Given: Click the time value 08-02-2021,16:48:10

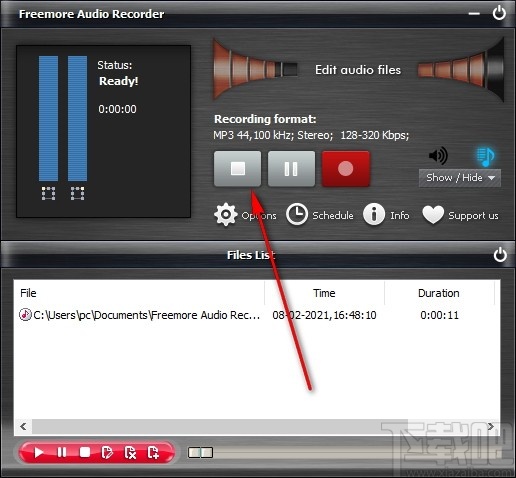Looking at the screenshot, I should [324, 315].
